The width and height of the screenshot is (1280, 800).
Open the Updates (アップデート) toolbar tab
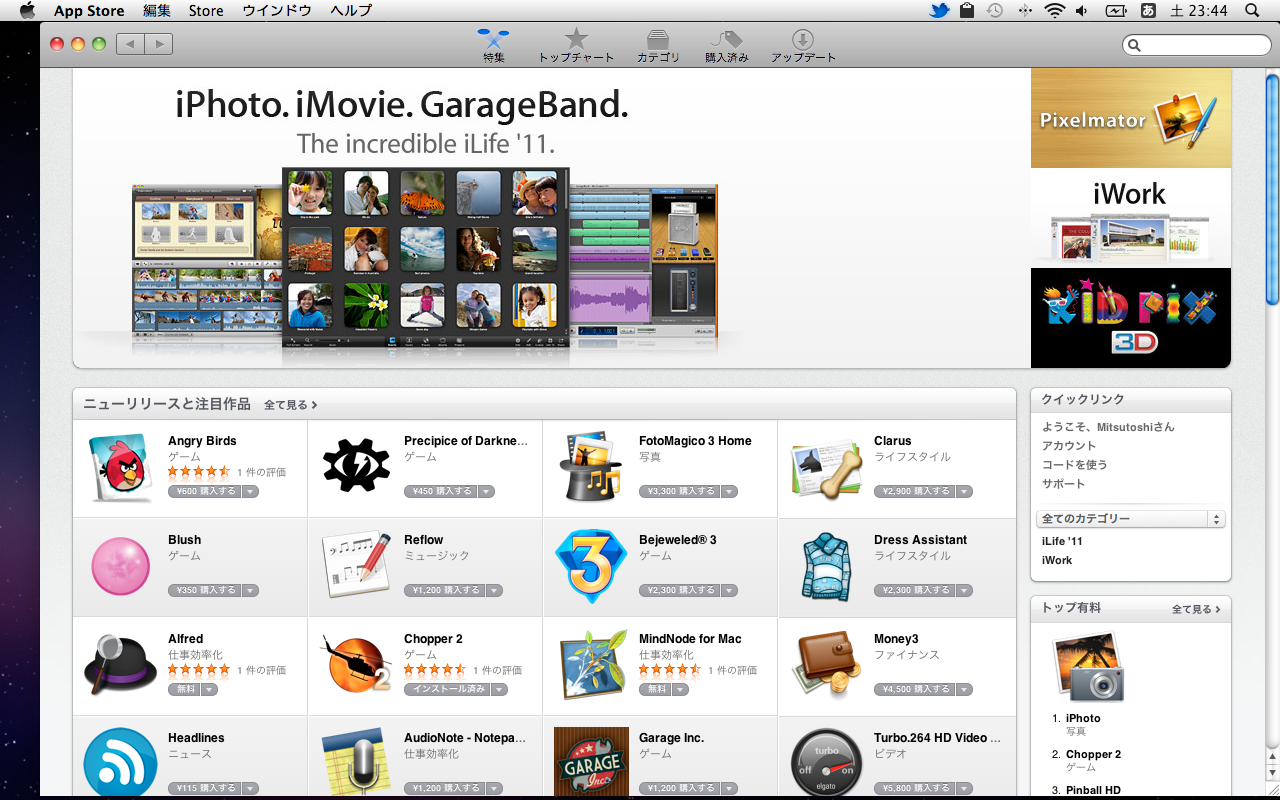click(803, 46)
